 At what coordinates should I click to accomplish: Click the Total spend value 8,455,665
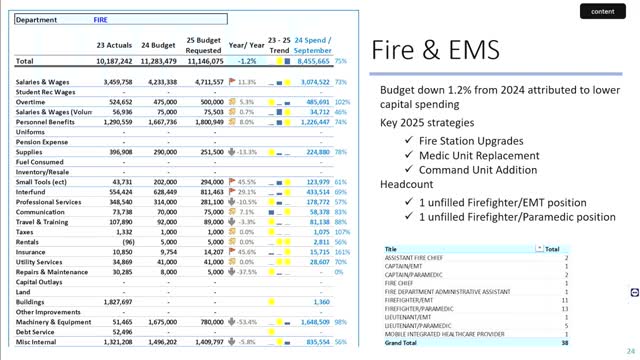point(313,61)
